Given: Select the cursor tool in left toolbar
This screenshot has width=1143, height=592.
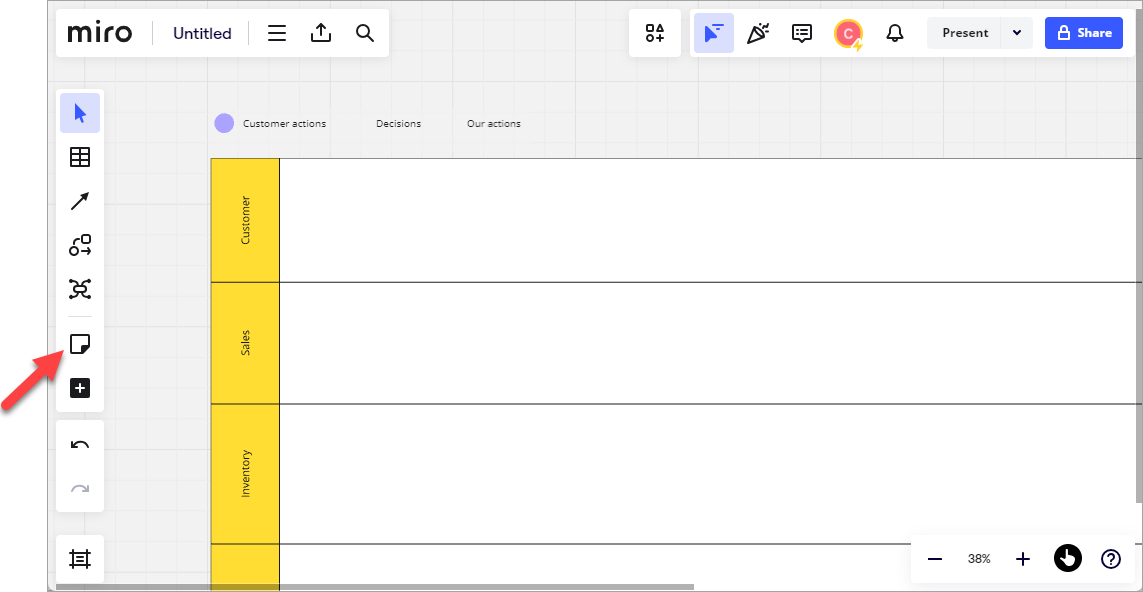Looking at the screenshot, I should 80,113.
